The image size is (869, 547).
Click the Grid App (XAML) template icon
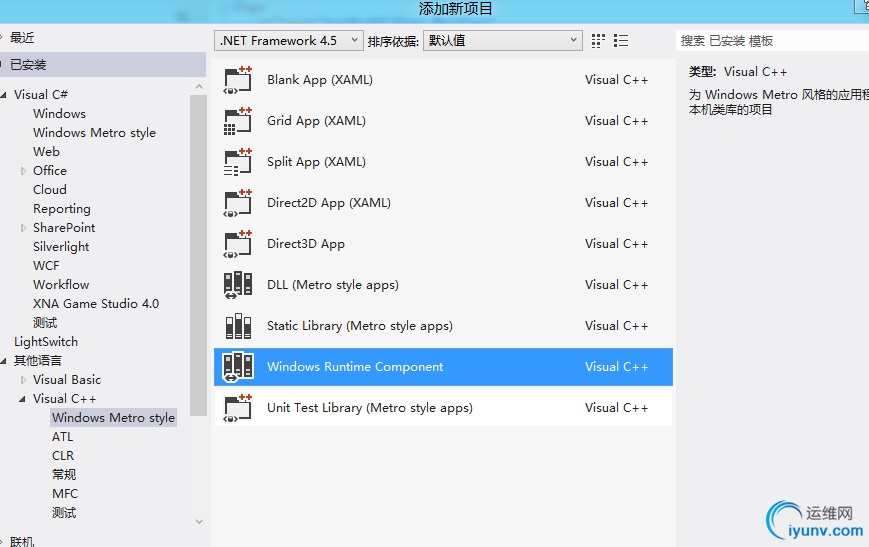238,121
